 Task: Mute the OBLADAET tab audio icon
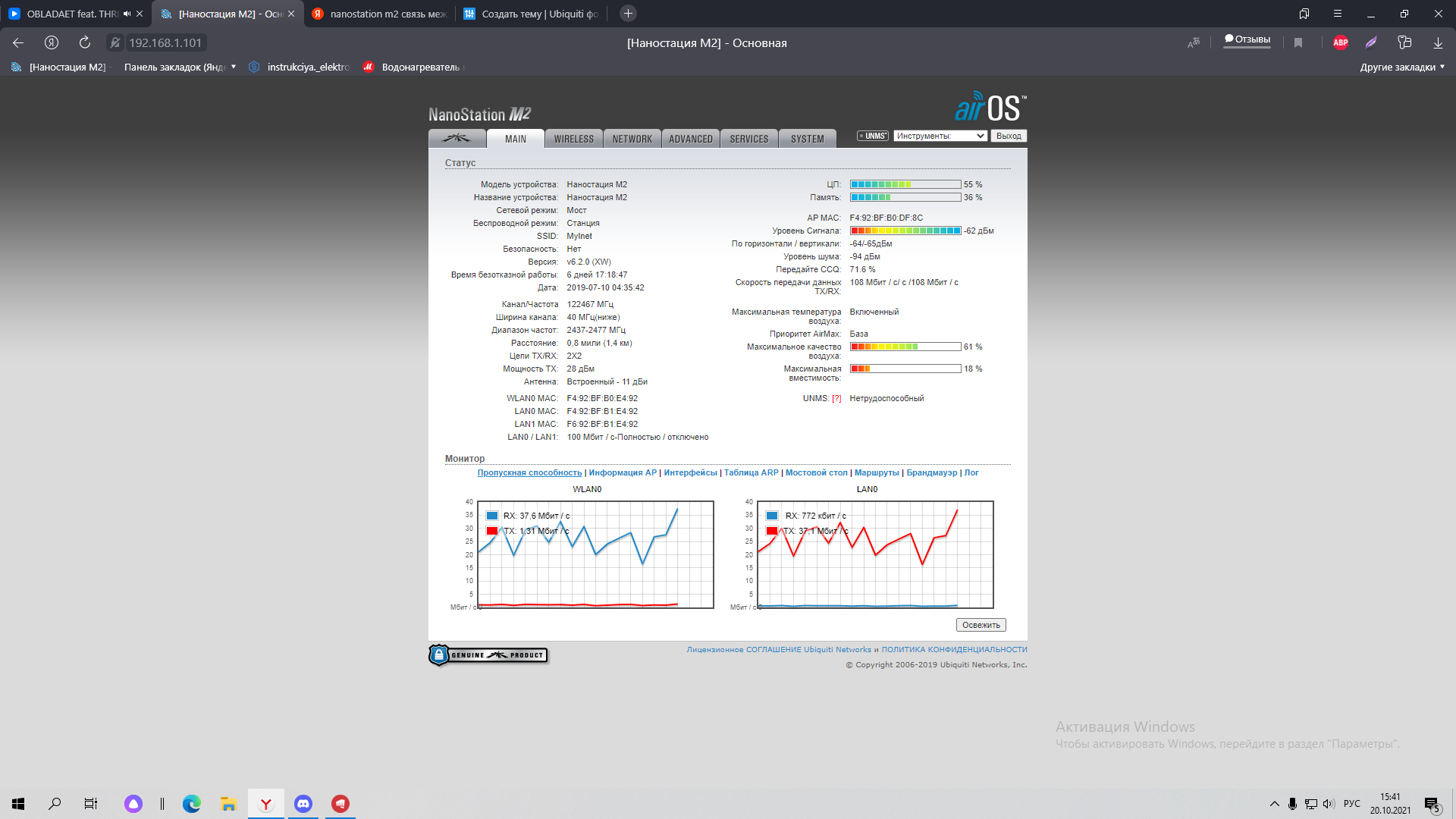click(x=127, y=14)
